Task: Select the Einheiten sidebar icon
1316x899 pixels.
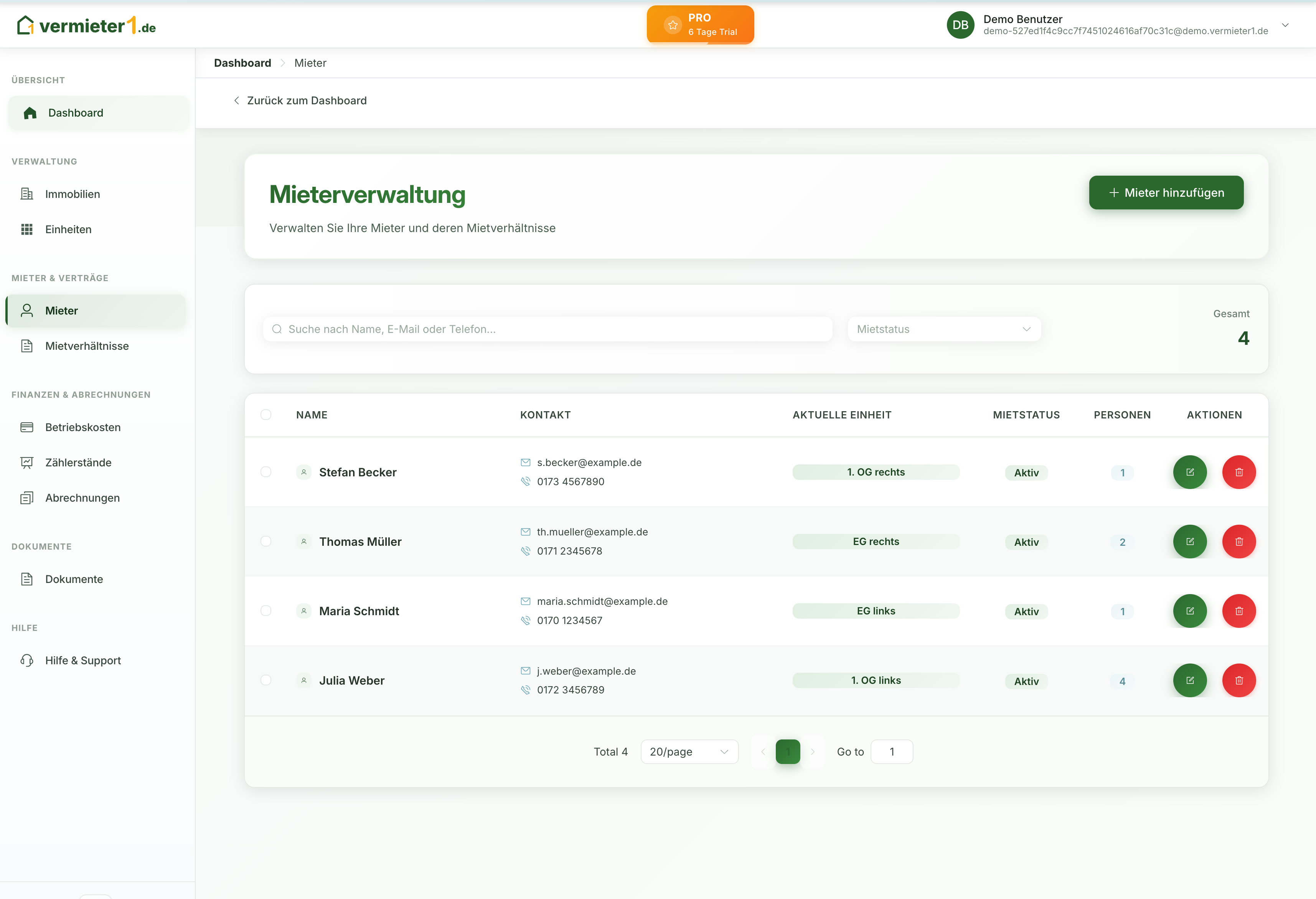Action: [x=28, y=229]
